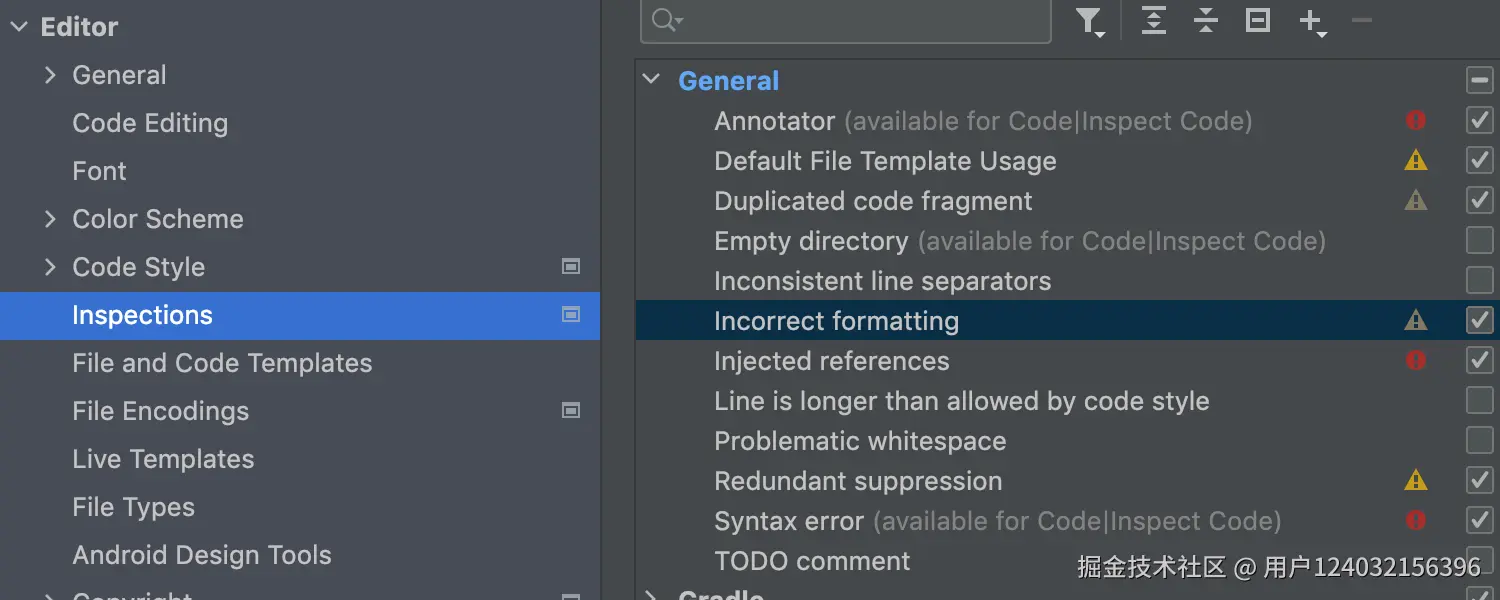1500x600 pixels.
Task: Click the reset to empty square icon
Action: point(1258,20)
